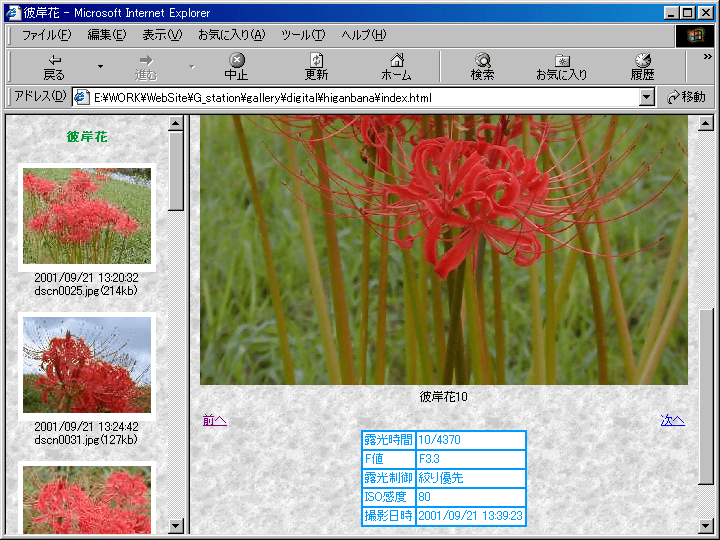
Task: Click the ISO value 80 cell
Action: pyautogui.click(x=471, y=497)
